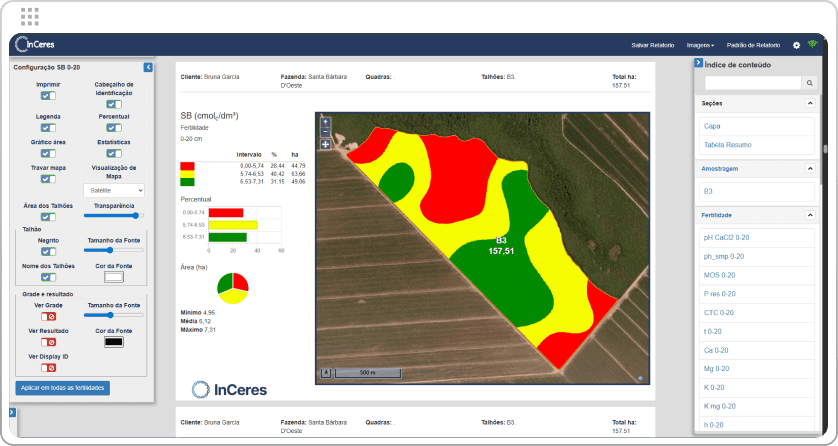Collapse the Seções section

click(809, 103)
